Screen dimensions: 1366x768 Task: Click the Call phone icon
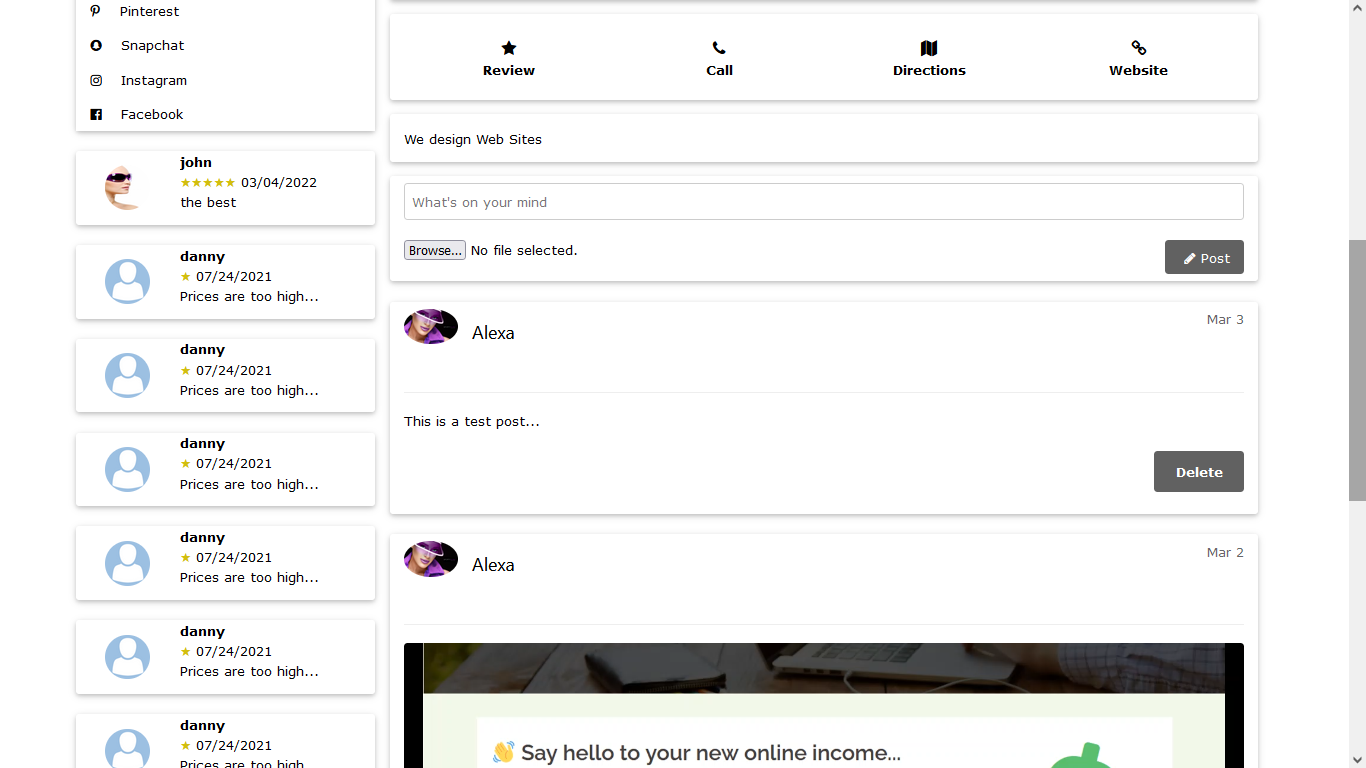(719, 48)
